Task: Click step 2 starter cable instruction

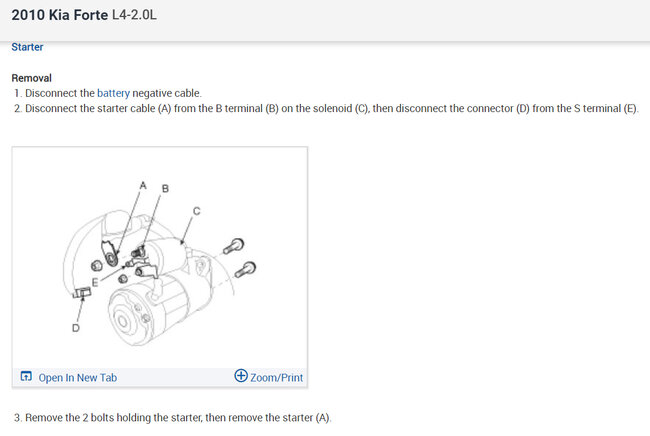Action: pos(326,109)
